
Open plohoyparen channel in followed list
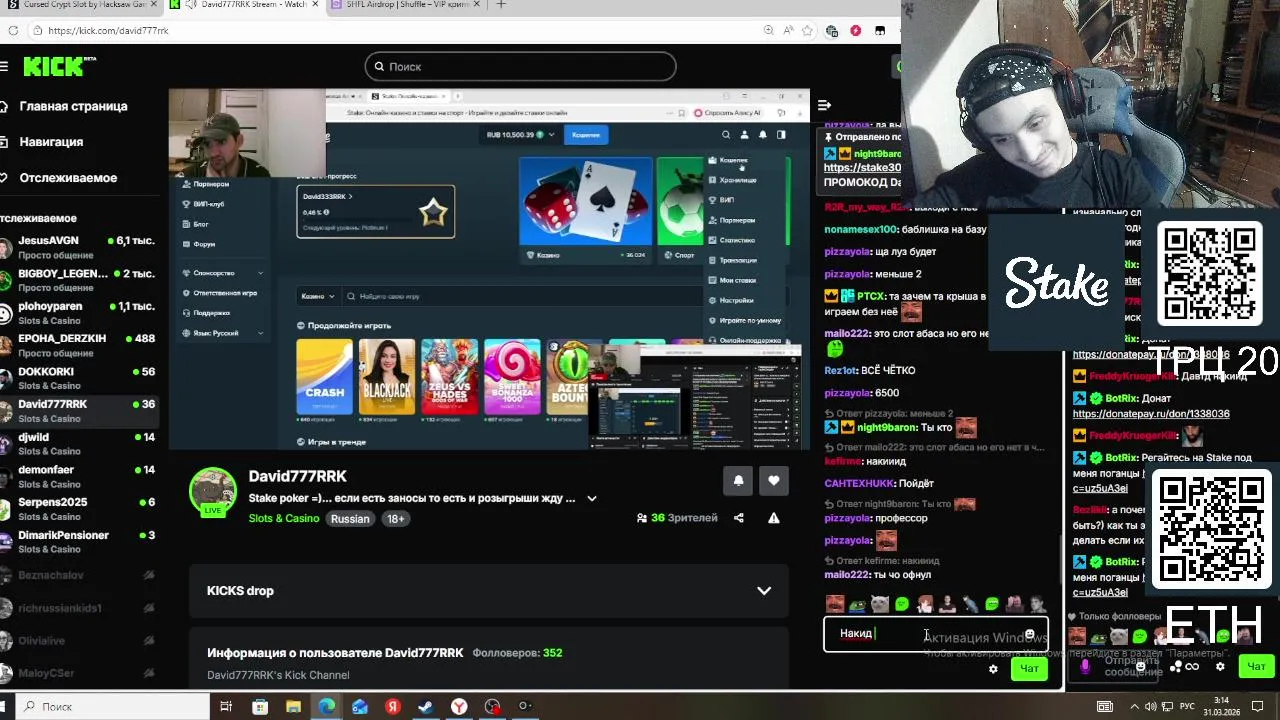(80, 313)
